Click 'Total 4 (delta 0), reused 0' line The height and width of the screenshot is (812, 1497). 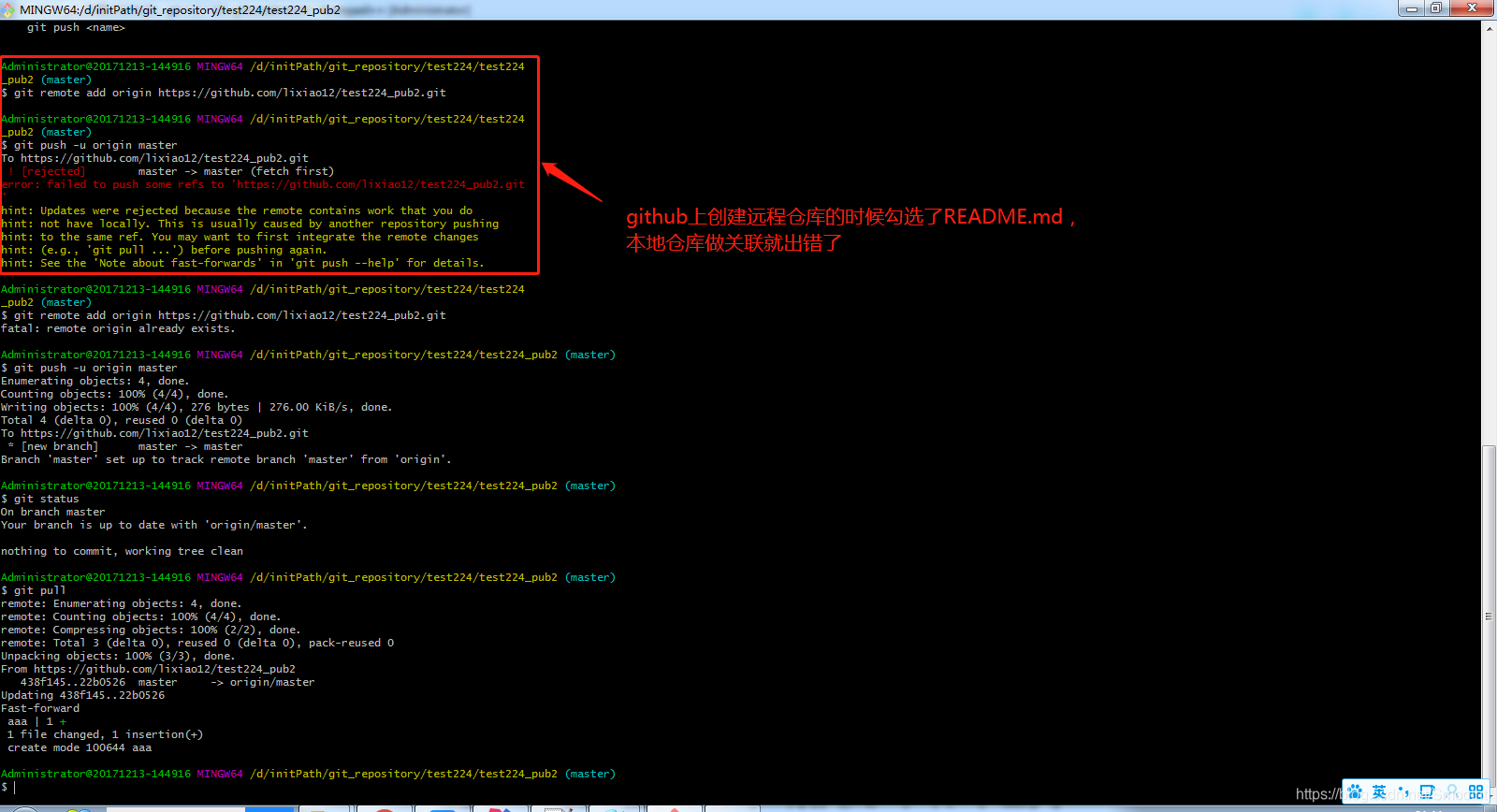[x=122, y=420]
